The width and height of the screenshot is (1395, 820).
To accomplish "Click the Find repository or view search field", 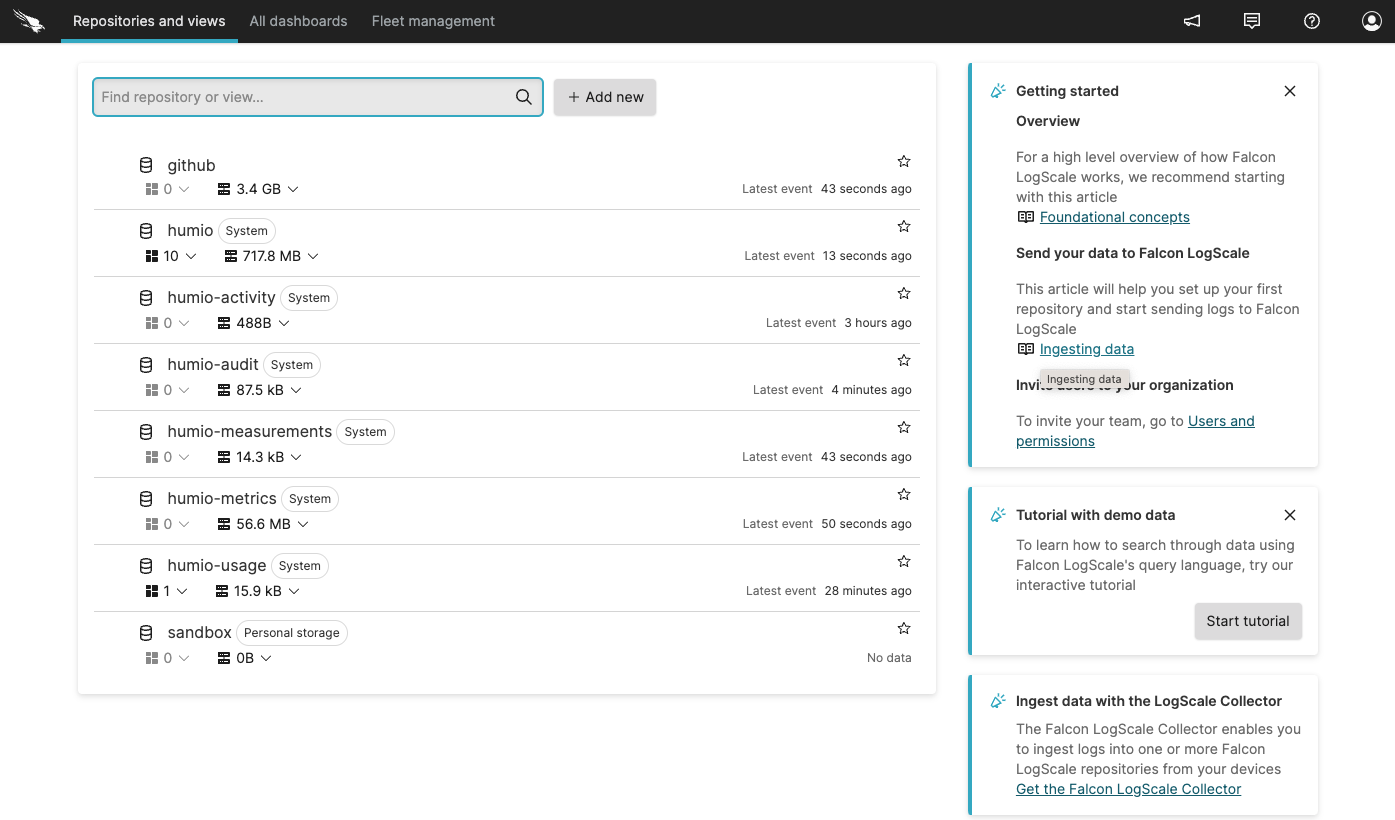I will tap(300, 96).
